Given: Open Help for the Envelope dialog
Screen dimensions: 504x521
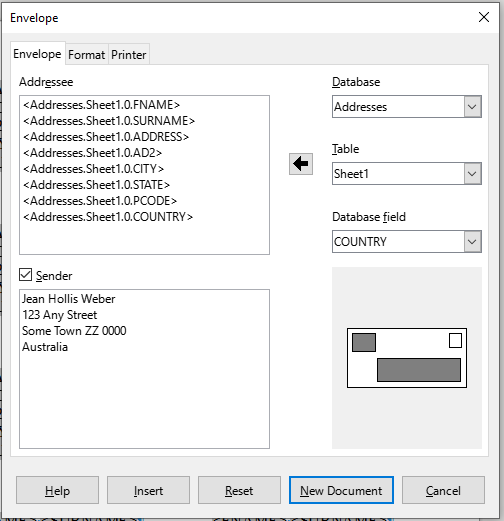Looking at the screenshot, I should (x=57, y=490).
